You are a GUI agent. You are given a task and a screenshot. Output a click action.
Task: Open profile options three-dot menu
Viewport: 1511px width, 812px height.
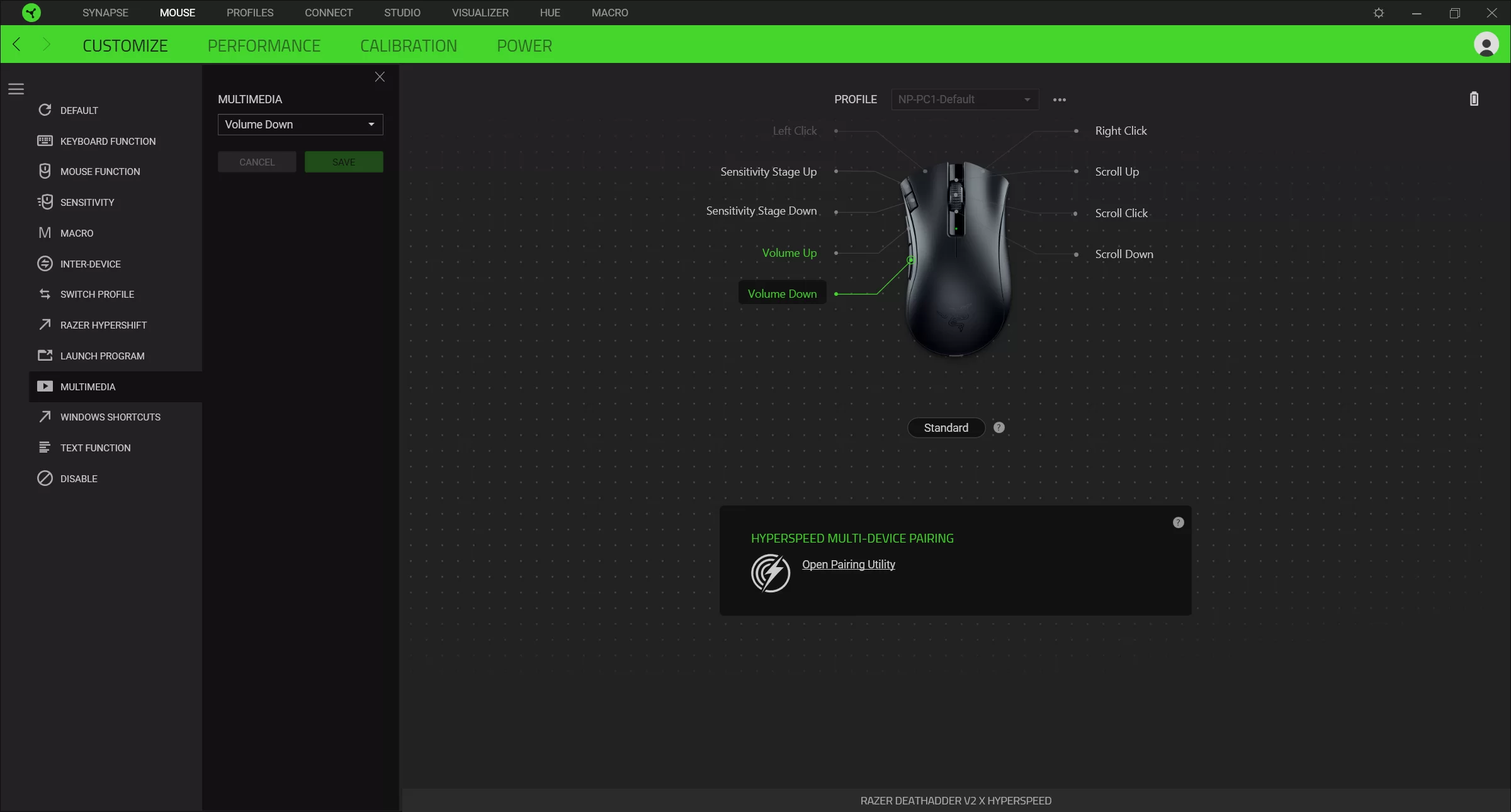1060,99
